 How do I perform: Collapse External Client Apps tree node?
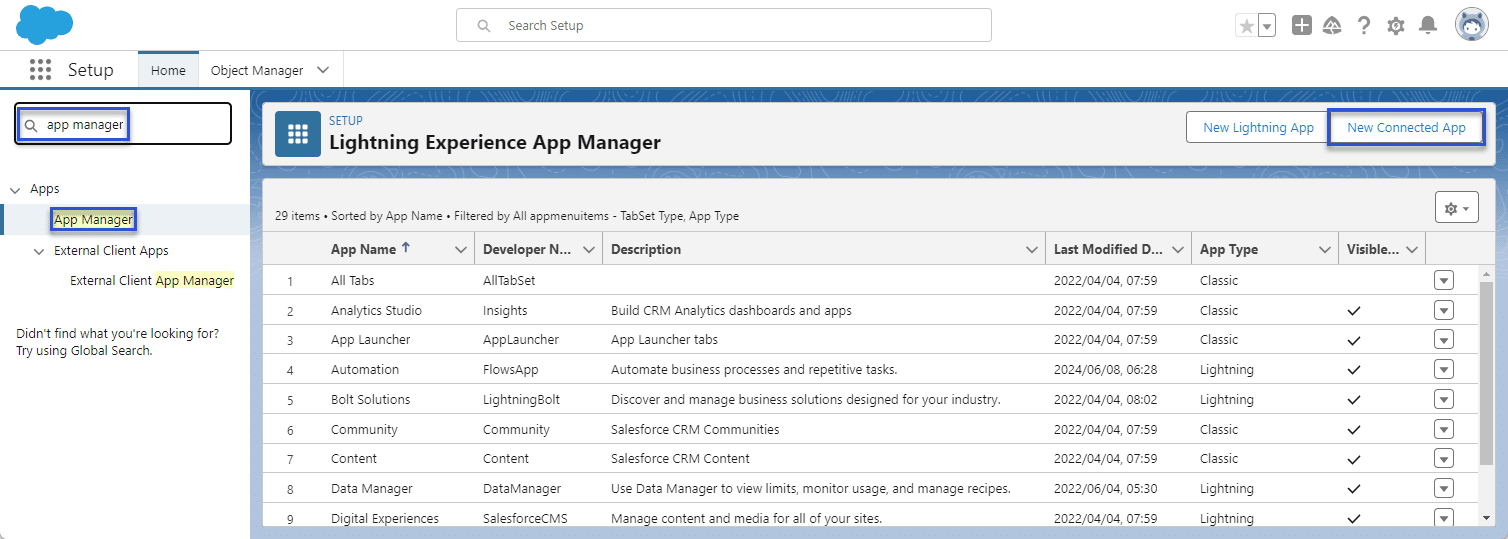coord(39,251)
